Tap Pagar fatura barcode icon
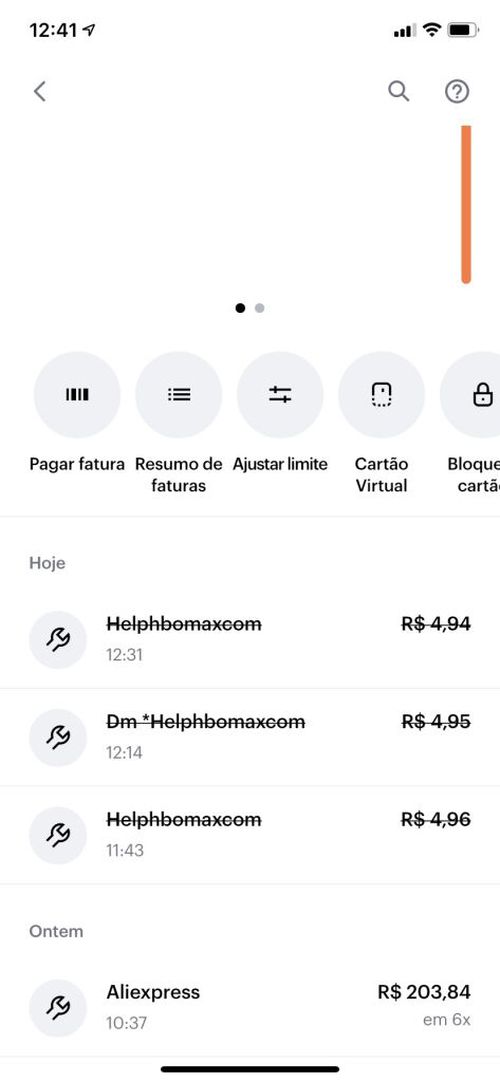The height and width of the screenshot is (1082, 500). click(x=77, y=395)
